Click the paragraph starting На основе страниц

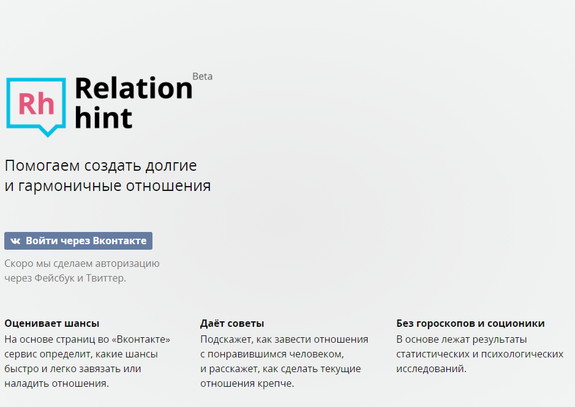click(x=87, y=362)
